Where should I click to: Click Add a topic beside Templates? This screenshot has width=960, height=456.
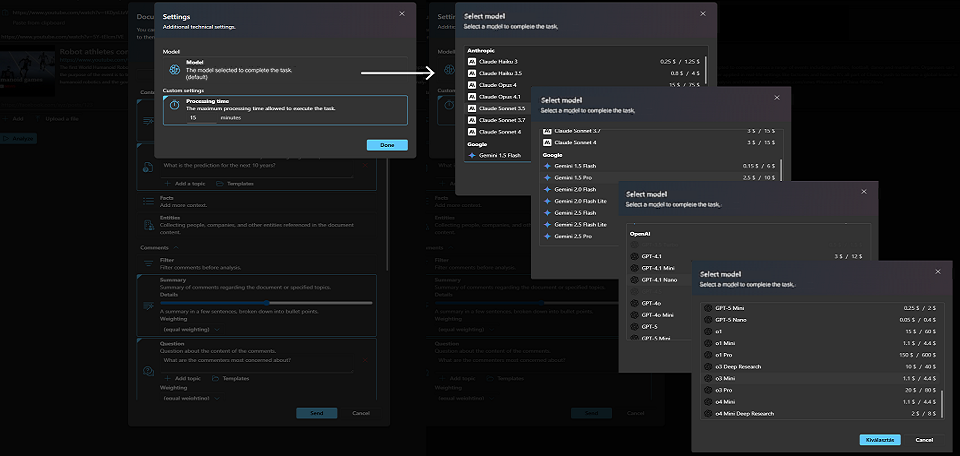click(x=184, y=184)
